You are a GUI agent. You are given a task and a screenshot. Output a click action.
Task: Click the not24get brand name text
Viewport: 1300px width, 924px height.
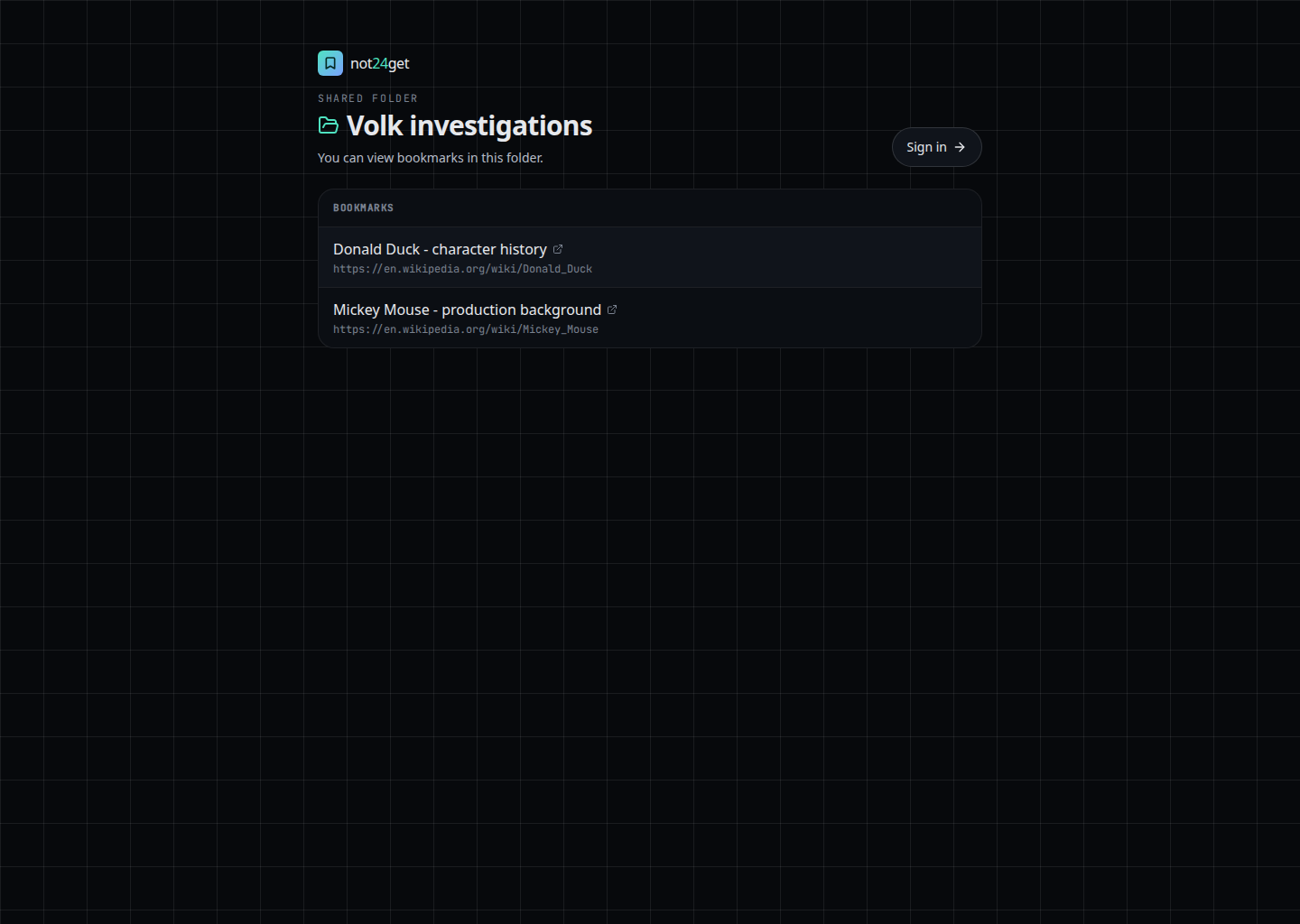(379, 63)
